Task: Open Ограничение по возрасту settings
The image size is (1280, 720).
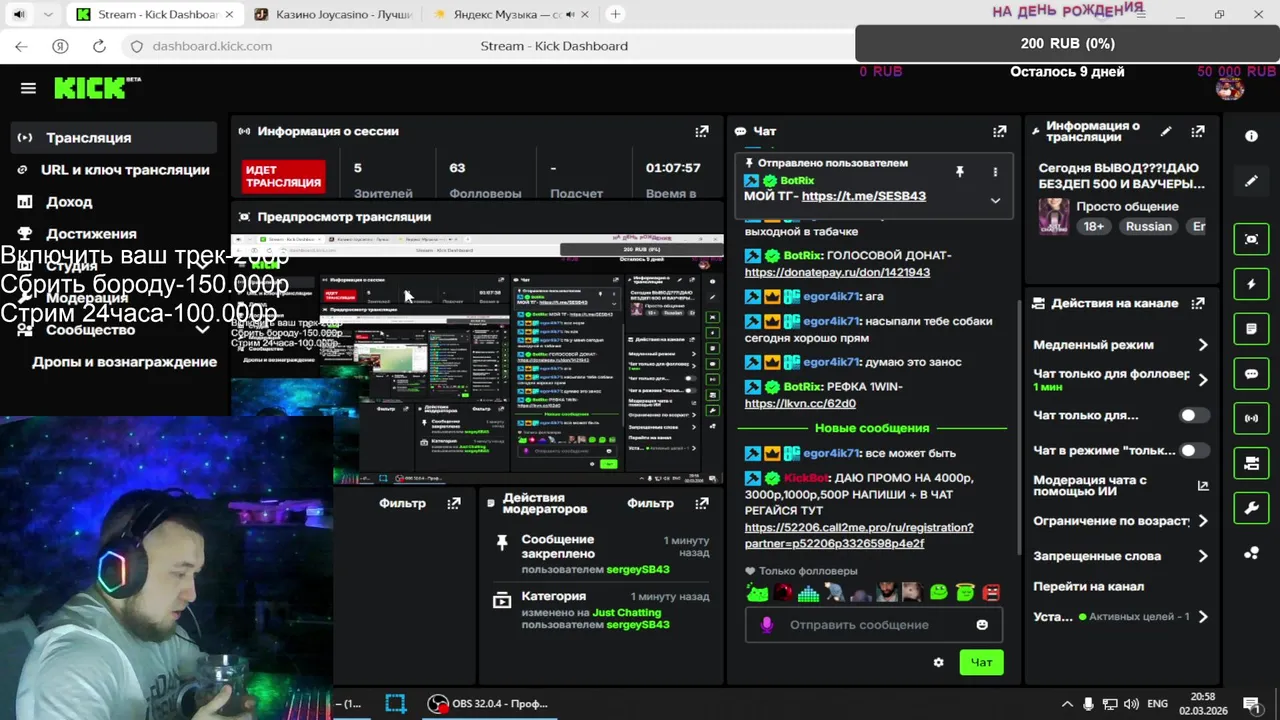Action: [1121, 521]
